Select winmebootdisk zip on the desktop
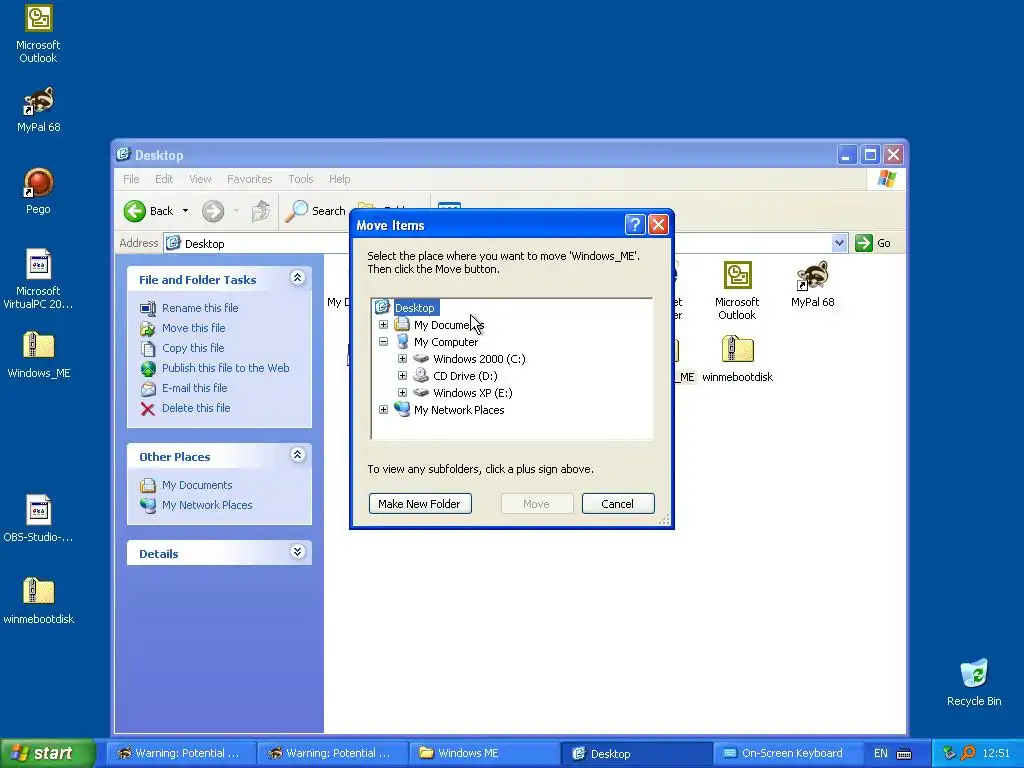The width and height of the screenshot is (1024, 768). 38,601
